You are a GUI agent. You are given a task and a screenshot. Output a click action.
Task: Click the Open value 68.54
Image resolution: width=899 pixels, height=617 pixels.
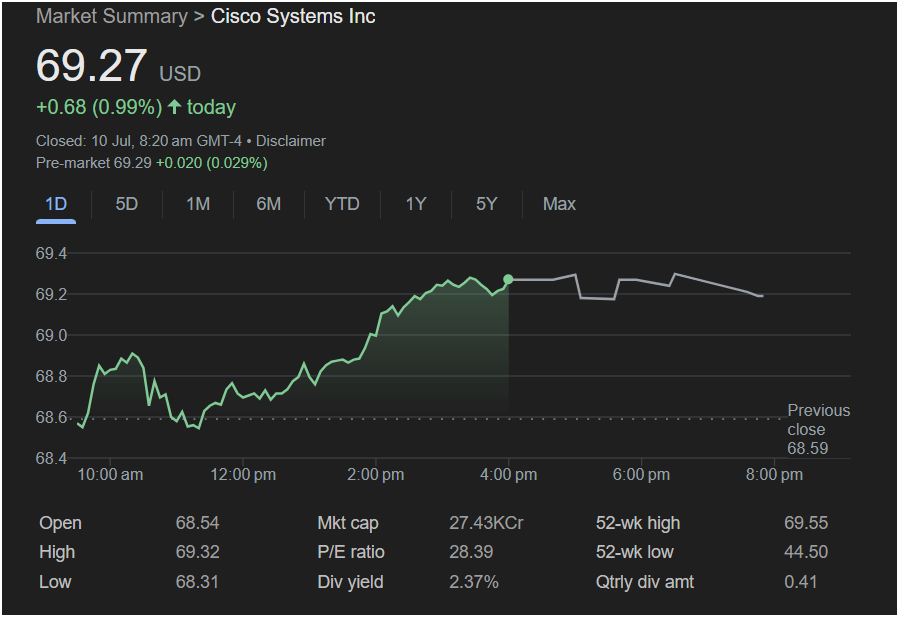(197, 523)
